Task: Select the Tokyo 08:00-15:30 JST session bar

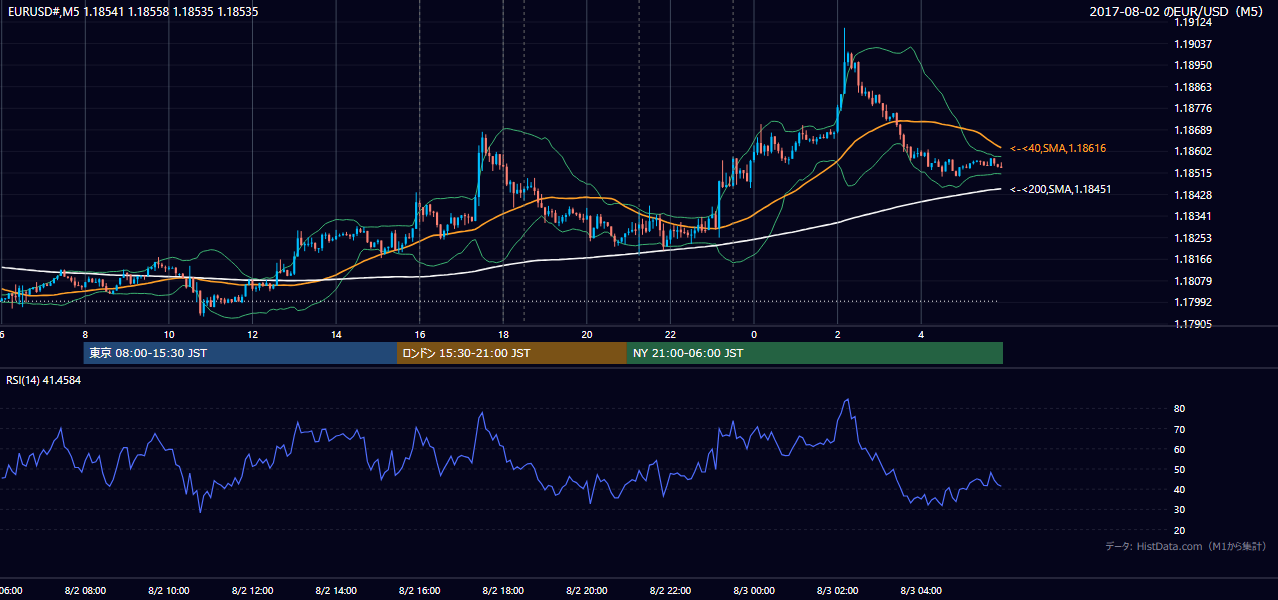Action: [x=240, y=353]
